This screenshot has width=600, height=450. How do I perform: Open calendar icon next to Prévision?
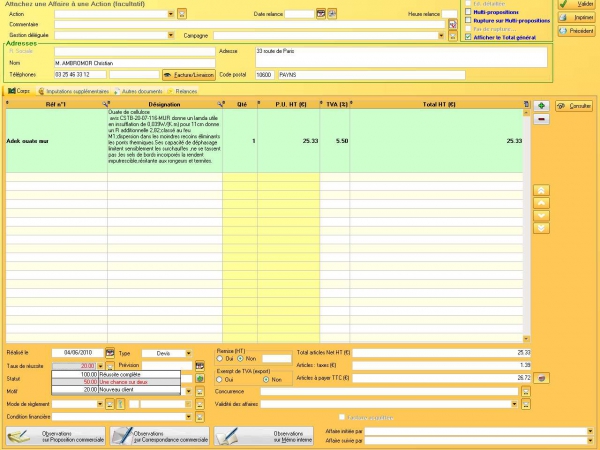(x=200, y=366)
